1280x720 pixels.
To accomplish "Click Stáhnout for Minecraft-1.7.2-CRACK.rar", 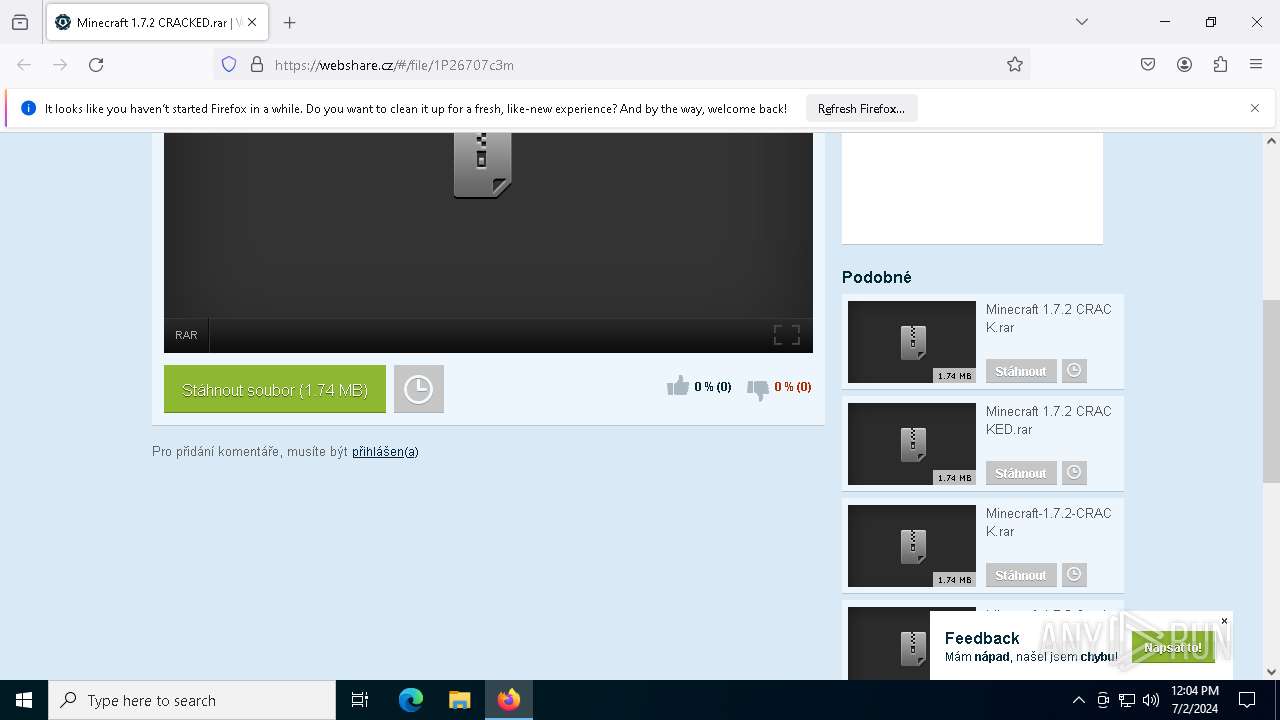I will pyautogui.click(x=1021, y=575).
